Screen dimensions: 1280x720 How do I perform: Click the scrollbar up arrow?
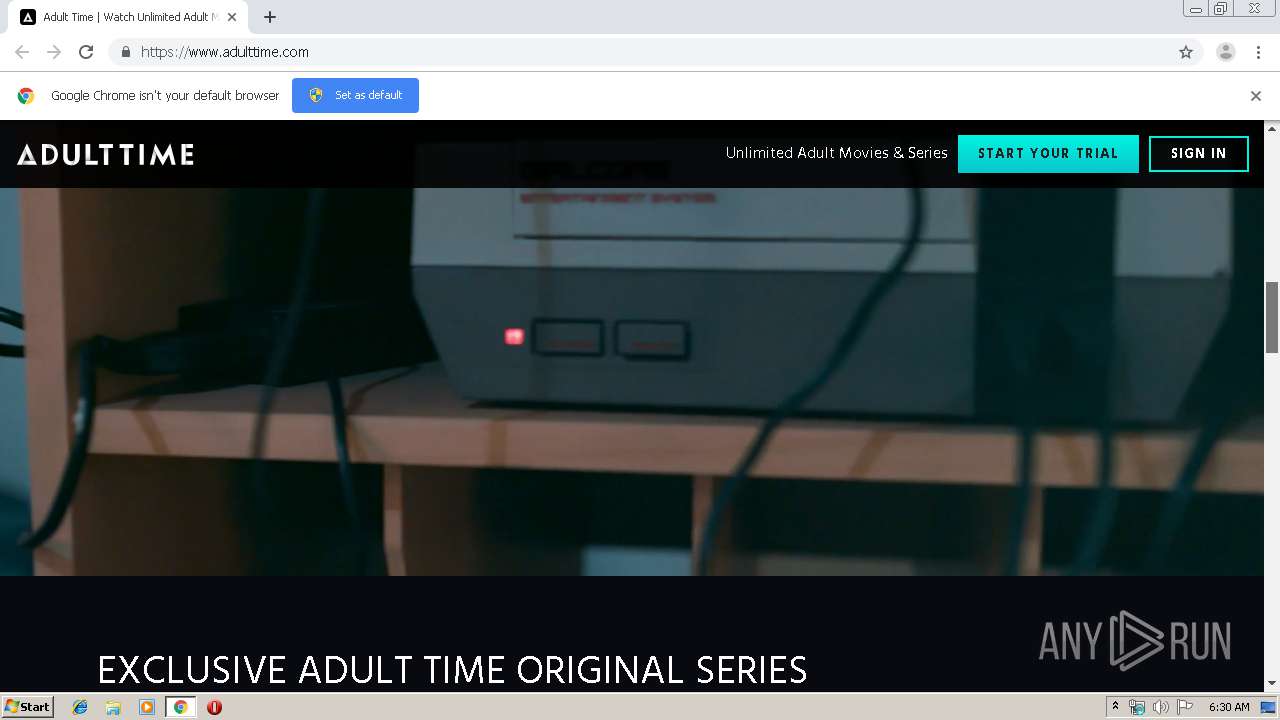[x=1272, y=128]
